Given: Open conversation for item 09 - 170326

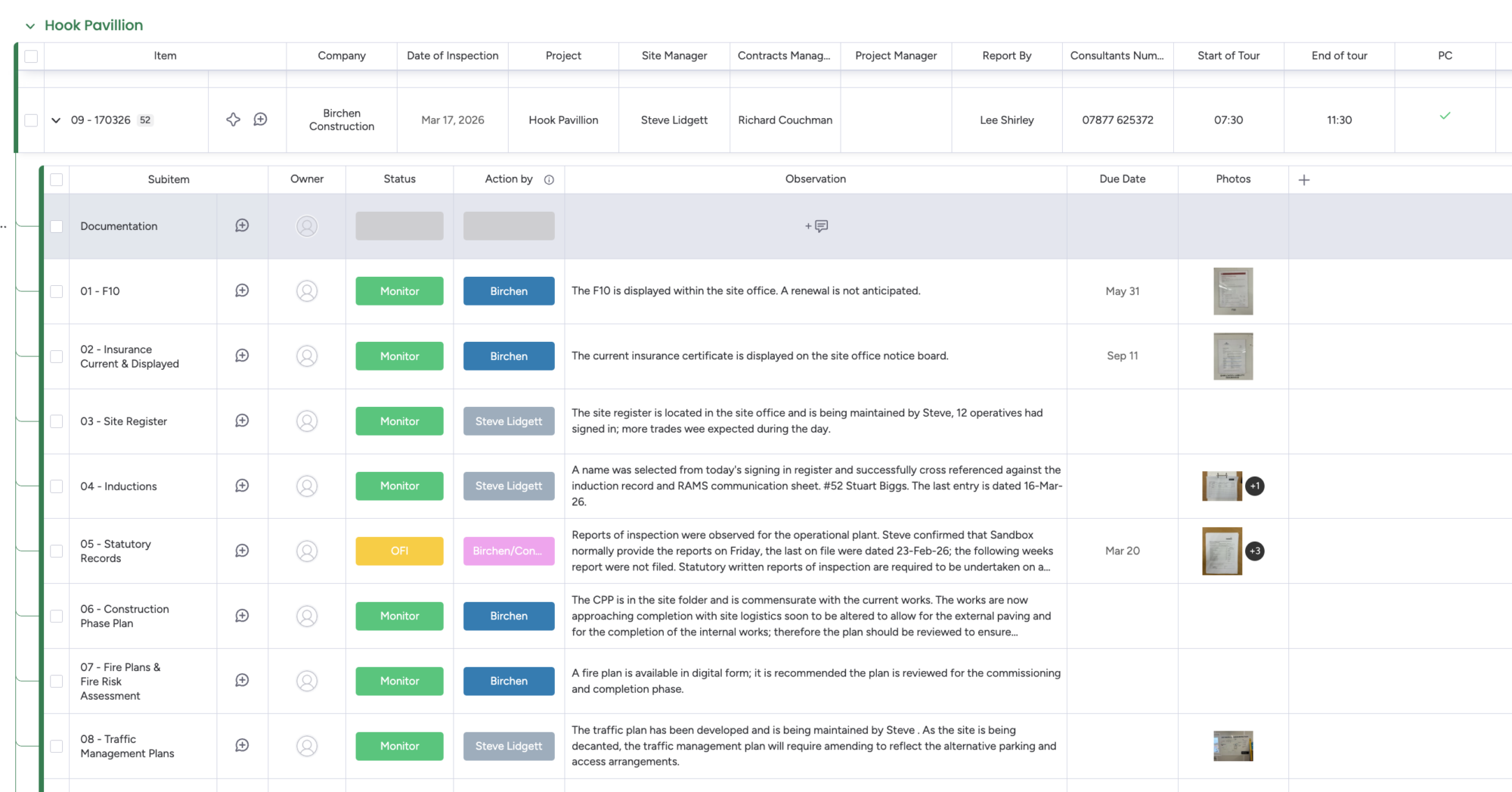Looking at the screenshot, I should coord(260,120).
